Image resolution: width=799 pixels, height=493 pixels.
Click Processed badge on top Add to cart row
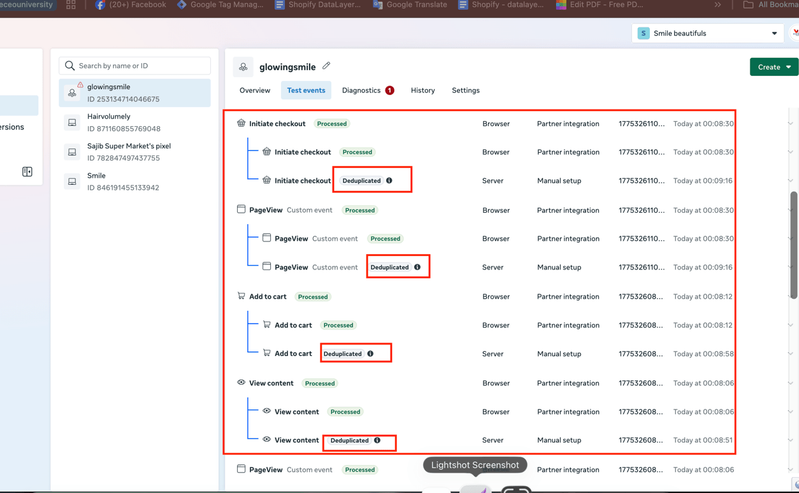click(313, 297)
